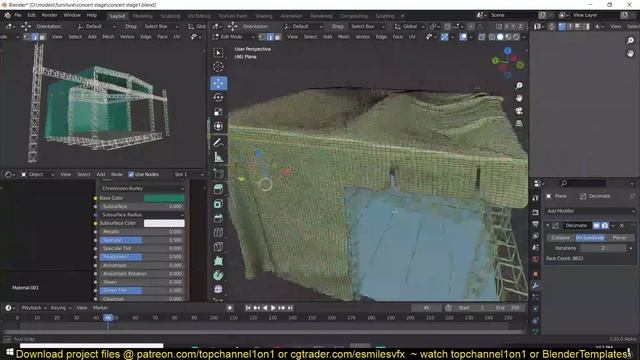Open the Mesh menu in main viewport
Image resolution: width=640 pixels, height=360 pixels.
(x=343, y=37)
